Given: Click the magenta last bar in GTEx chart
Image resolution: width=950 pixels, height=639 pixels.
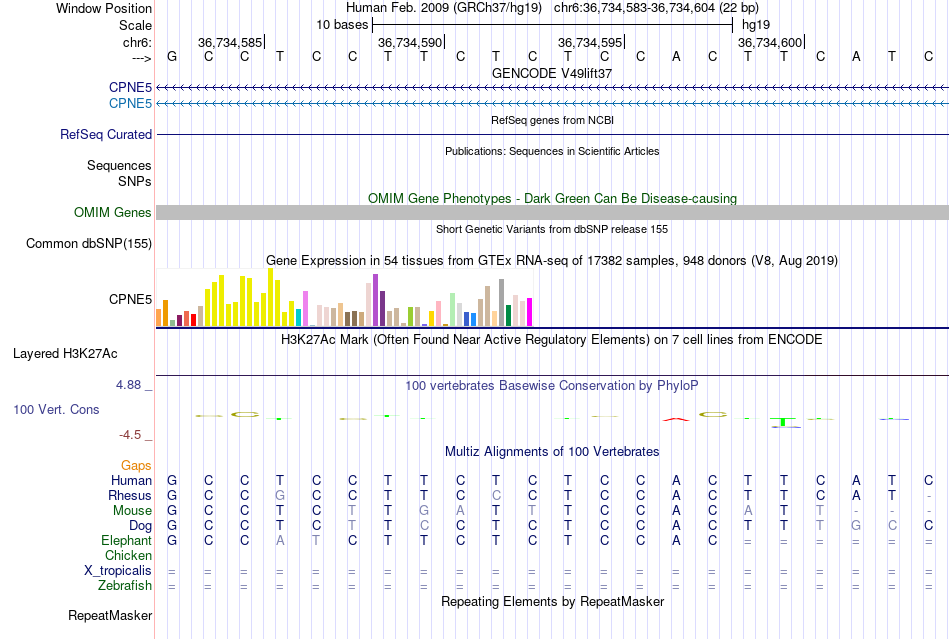Looking at the screenshot, I should [x=530, y=313].
